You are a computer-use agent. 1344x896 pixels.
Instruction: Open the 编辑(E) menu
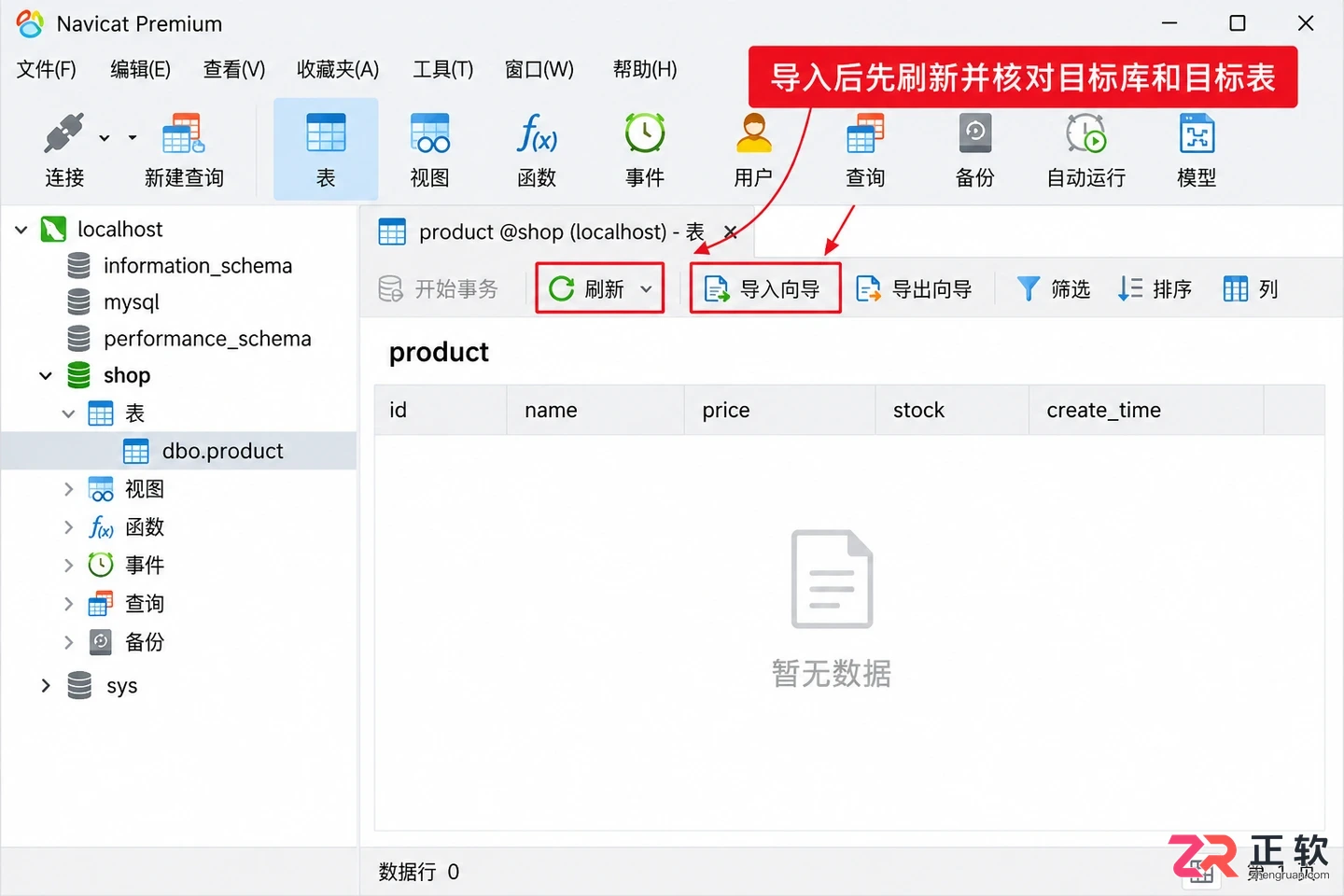tap(140, 70)
